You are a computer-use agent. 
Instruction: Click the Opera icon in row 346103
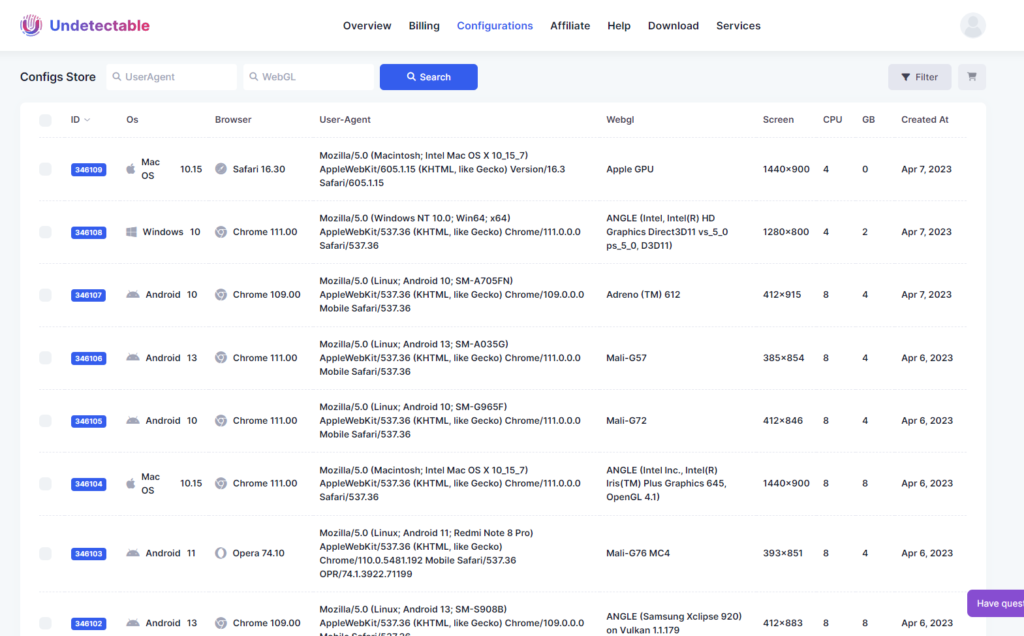point(221,553)
